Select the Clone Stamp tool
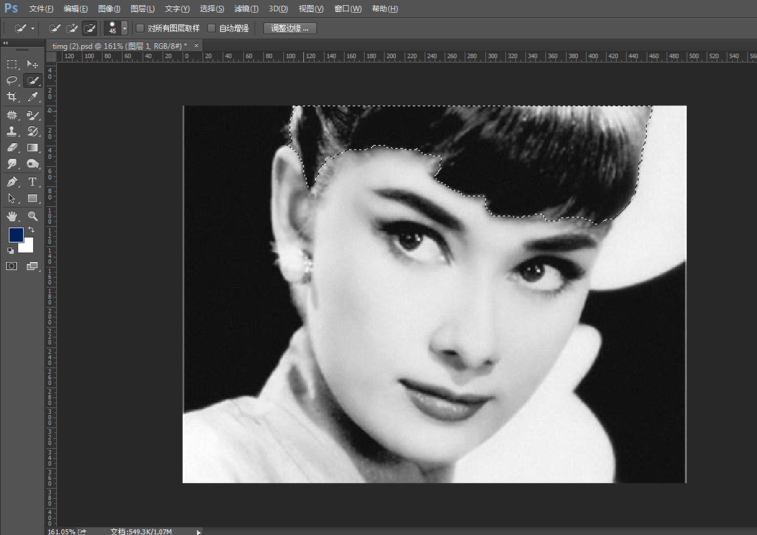Image resolution: width=757 pixels, height=535 pixels. point(12,131)
